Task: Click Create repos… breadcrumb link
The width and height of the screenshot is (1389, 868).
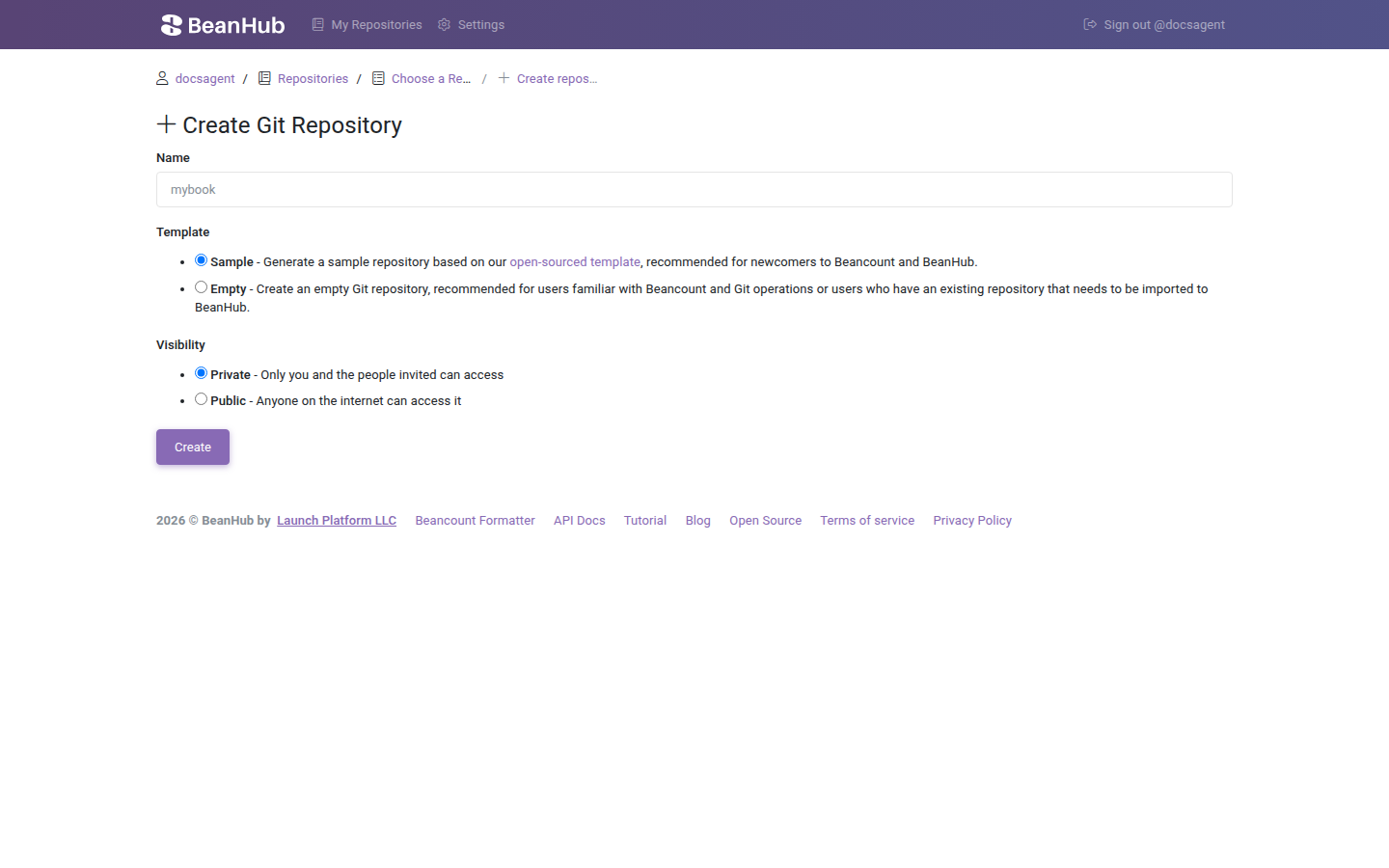Action: coord(557,79)
